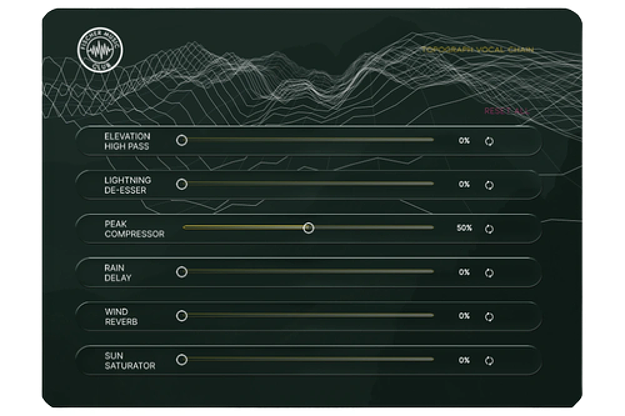Click the Elevation High Pass slider knob

point(182,140)
